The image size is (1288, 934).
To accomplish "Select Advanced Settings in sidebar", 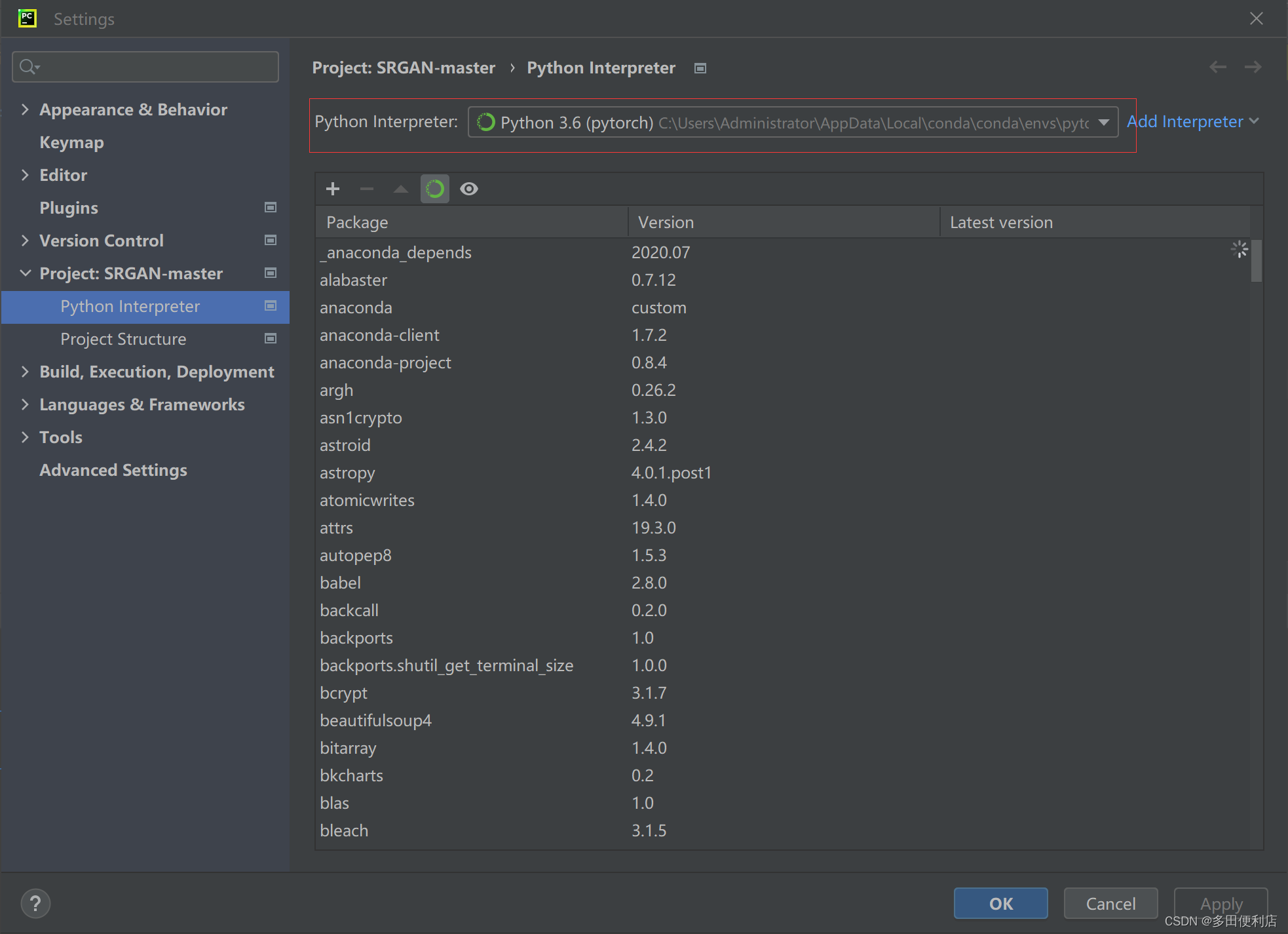I will click(x=113, y=470).
